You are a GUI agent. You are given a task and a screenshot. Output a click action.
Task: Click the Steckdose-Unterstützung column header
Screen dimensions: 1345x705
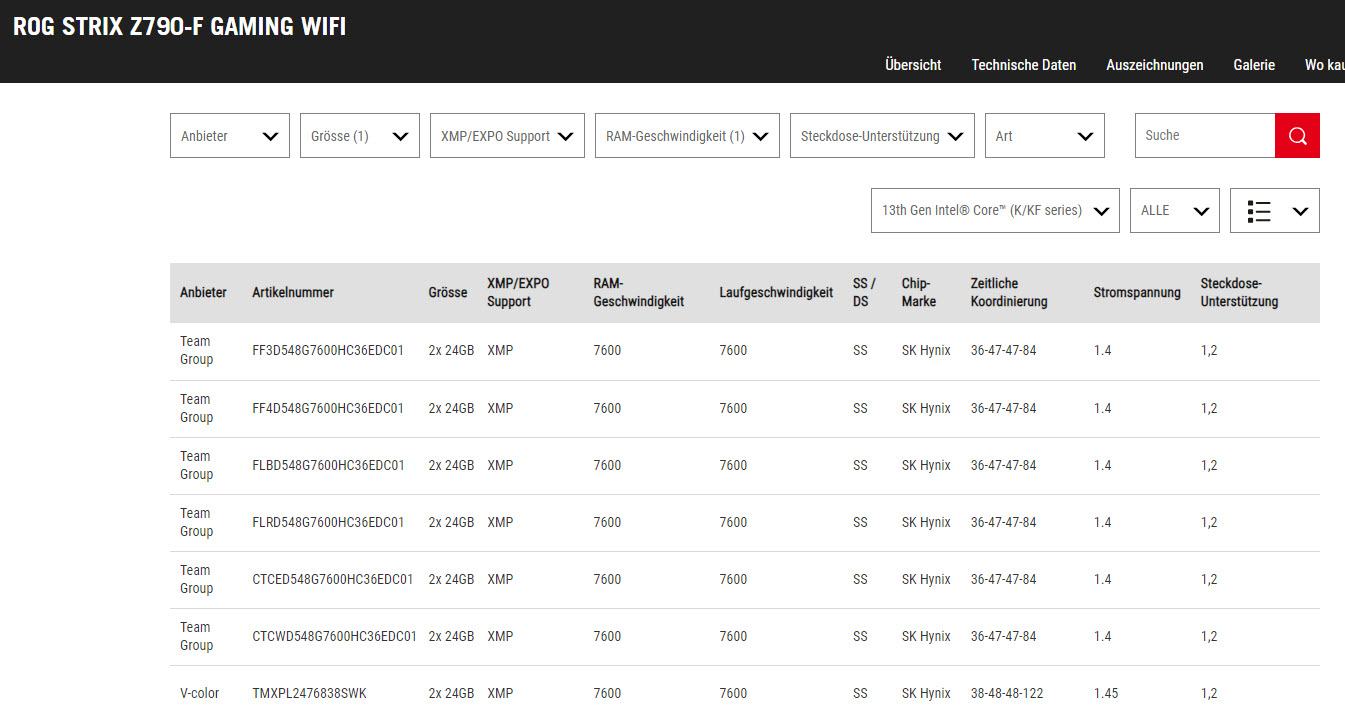1239,292
